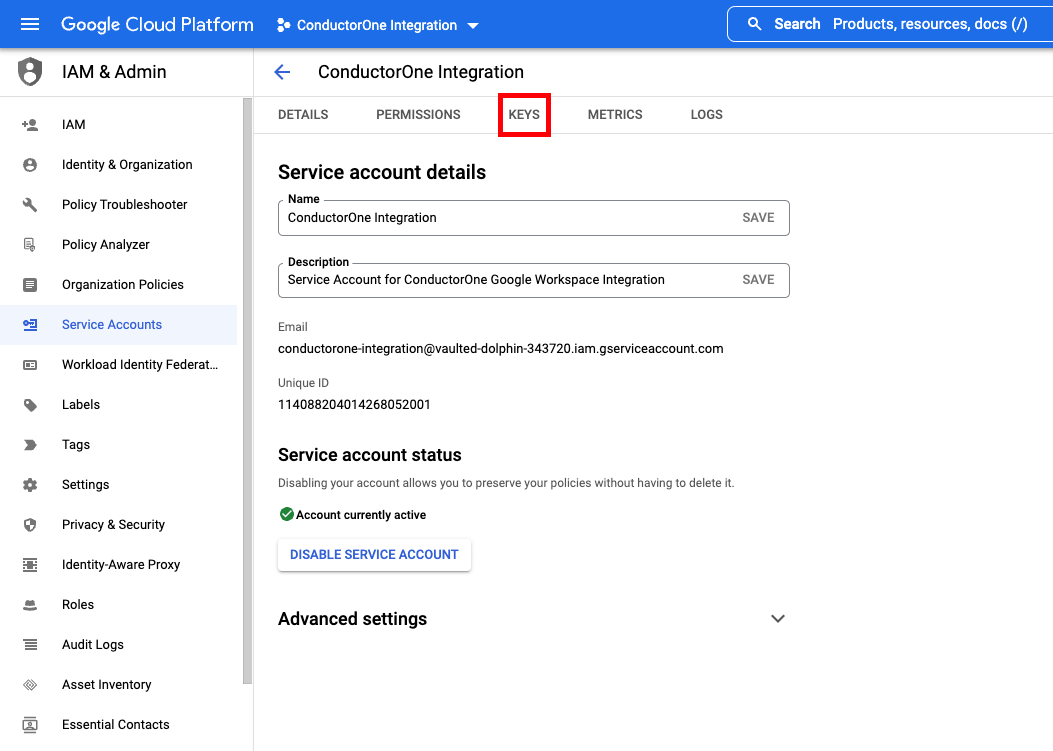Select Essential Contacts in the sidebar
The width and height of the screenshot is (1053, 751).
pos(114,724)
